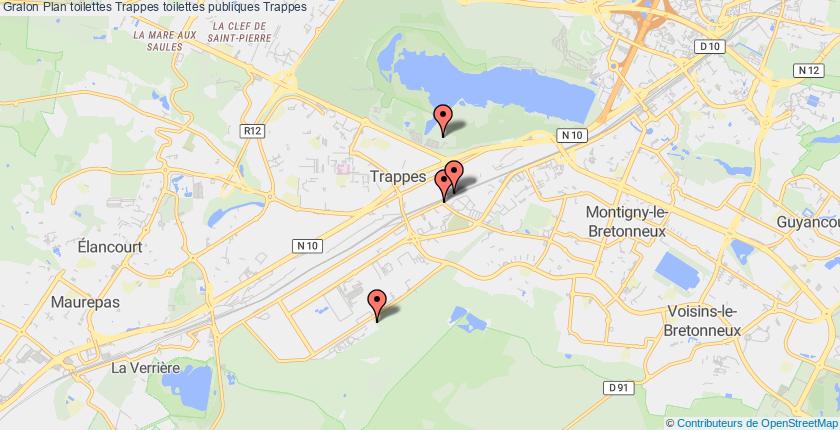Click the D 91 road shield
Image resolution: width=840 pixels, height=430 pixels.
point(619,388)
